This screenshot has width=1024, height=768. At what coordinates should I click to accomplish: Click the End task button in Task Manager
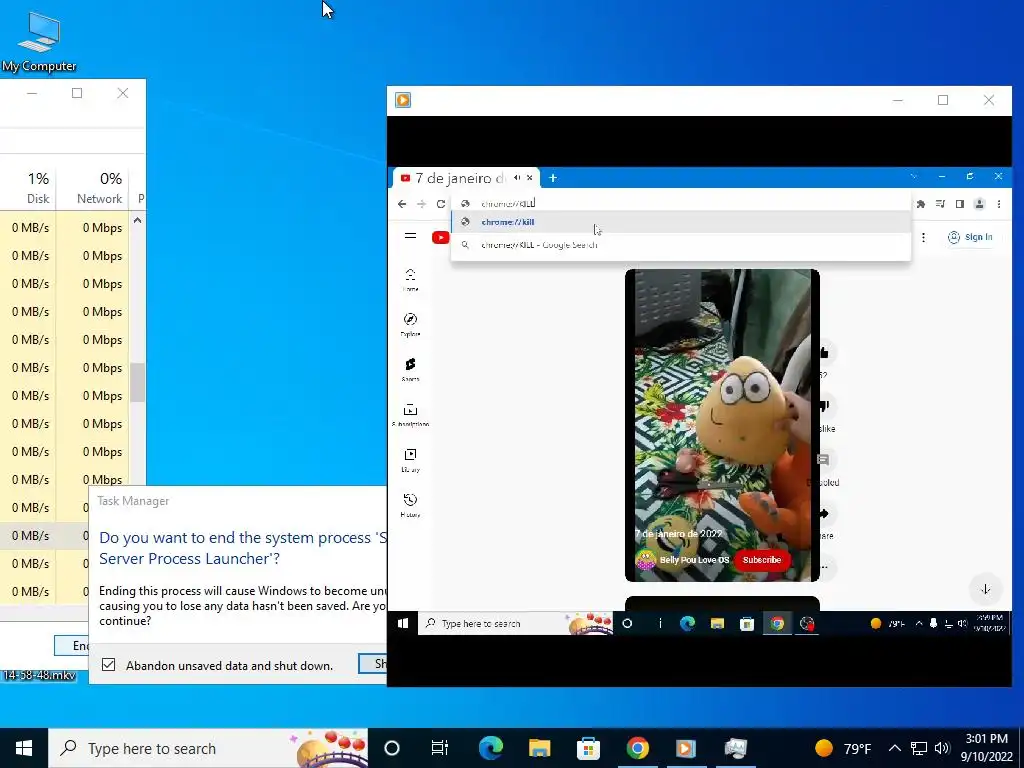tap(72, 645)
